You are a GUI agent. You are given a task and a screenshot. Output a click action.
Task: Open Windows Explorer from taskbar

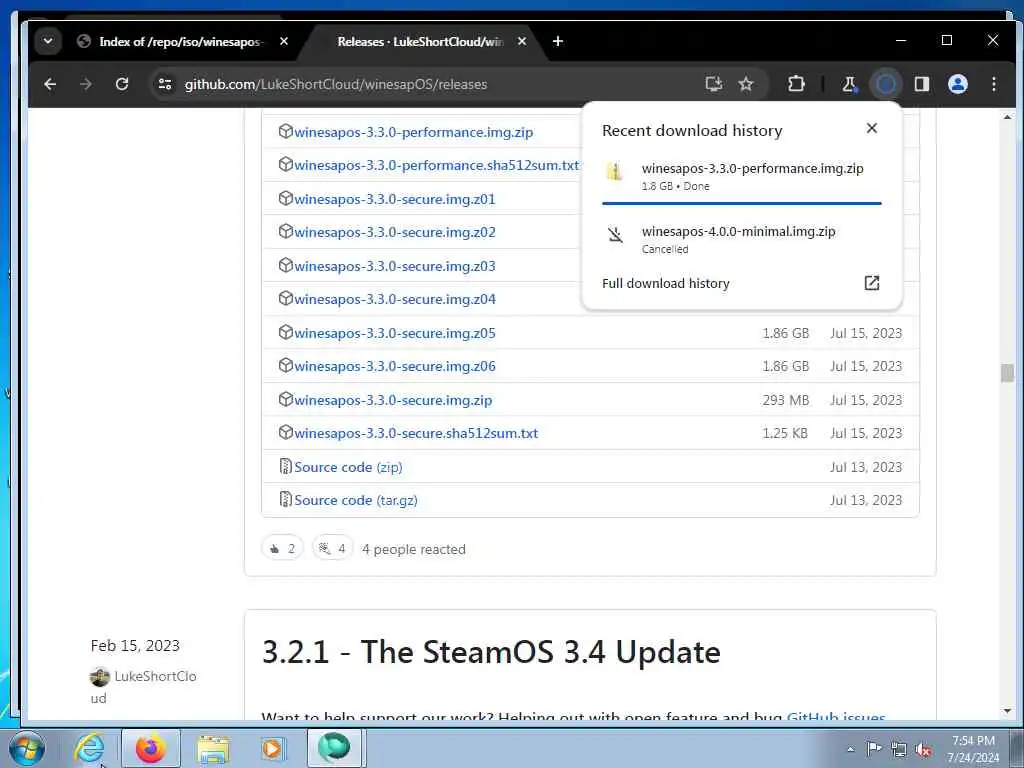tap(213, 750)
